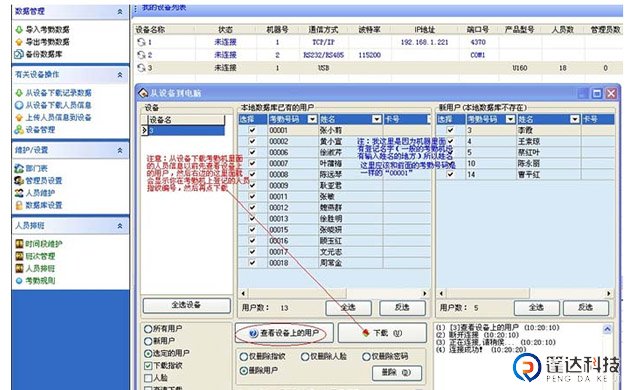Screen dimensions: 629x390
Task: Toggle the checkbox for new user 14 曹平红
Action: coord(450,174)
